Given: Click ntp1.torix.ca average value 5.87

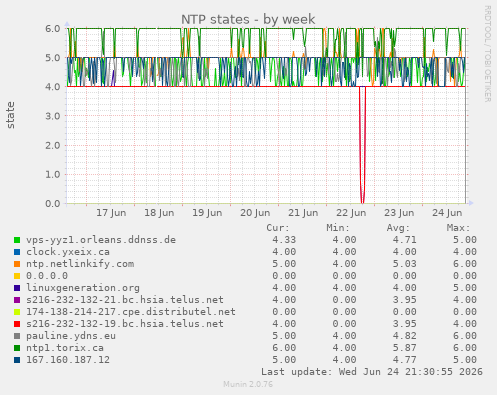Looking at the screenshot, I should point(404,348).
